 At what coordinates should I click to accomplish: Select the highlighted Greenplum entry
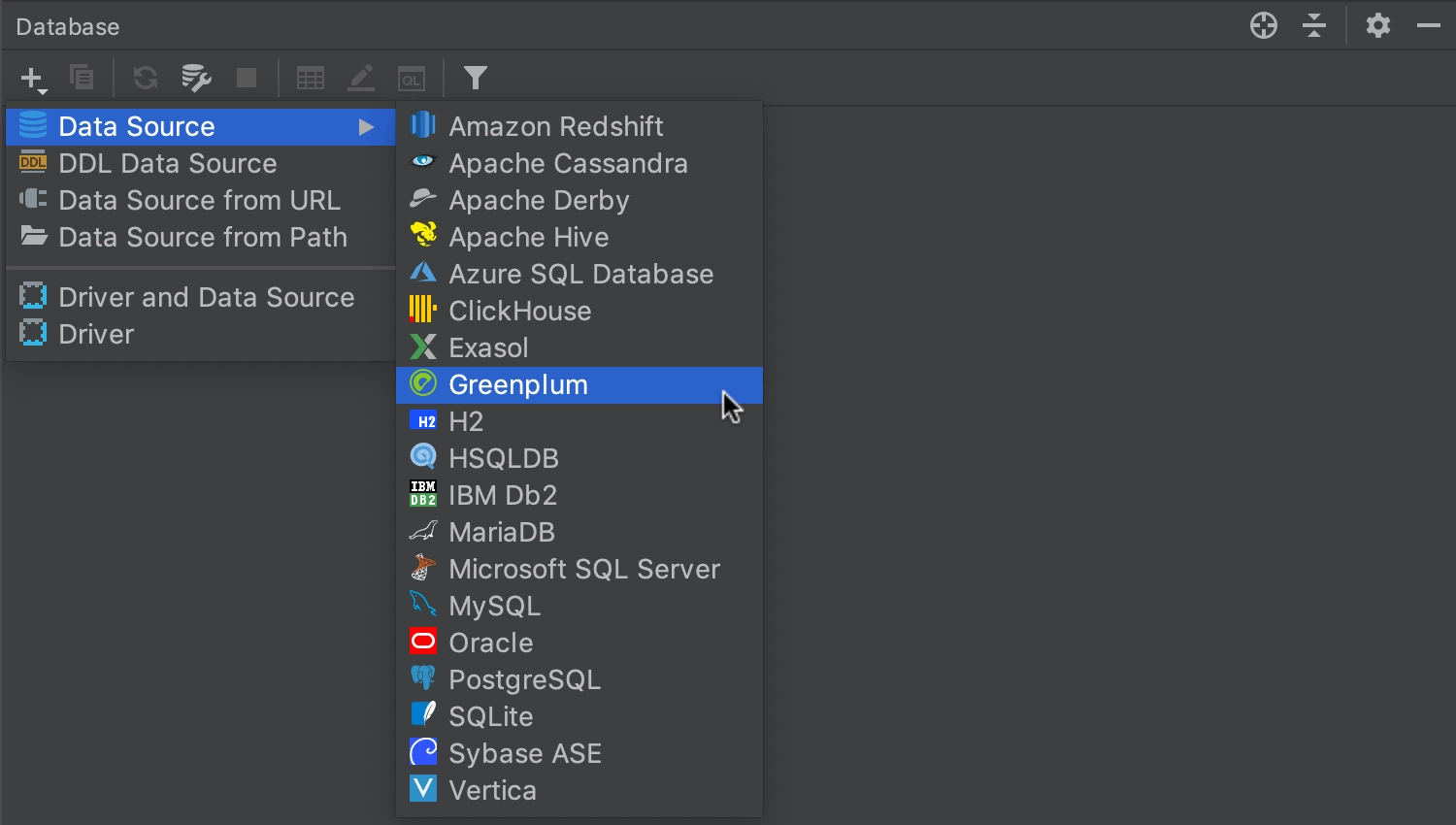point(579,385)
